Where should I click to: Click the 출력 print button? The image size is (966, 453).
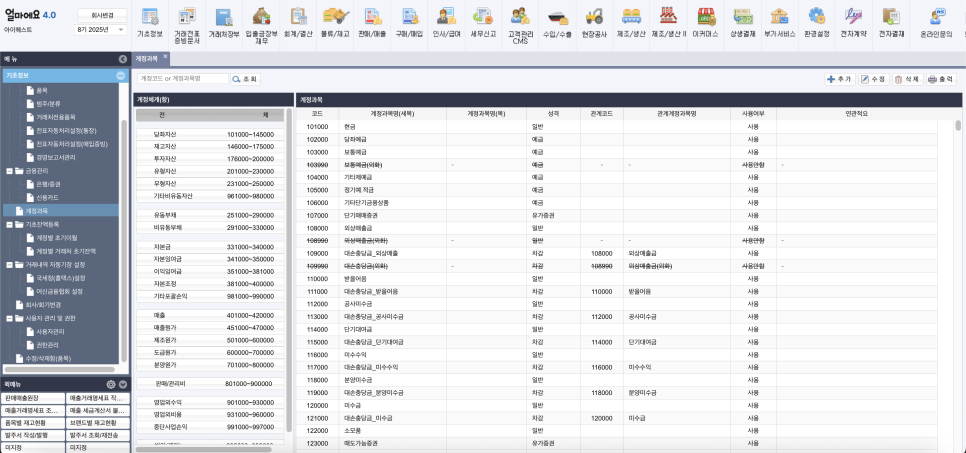[x=941, y=79]
